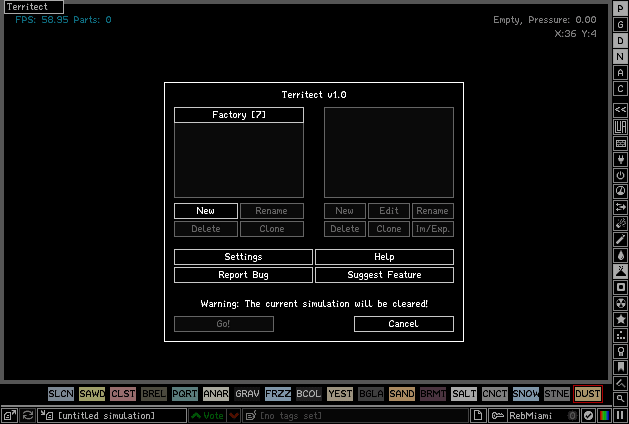Click the [untitled simulation] save field
The height and width of the screenshot is (424, 629).
(112, 416)
